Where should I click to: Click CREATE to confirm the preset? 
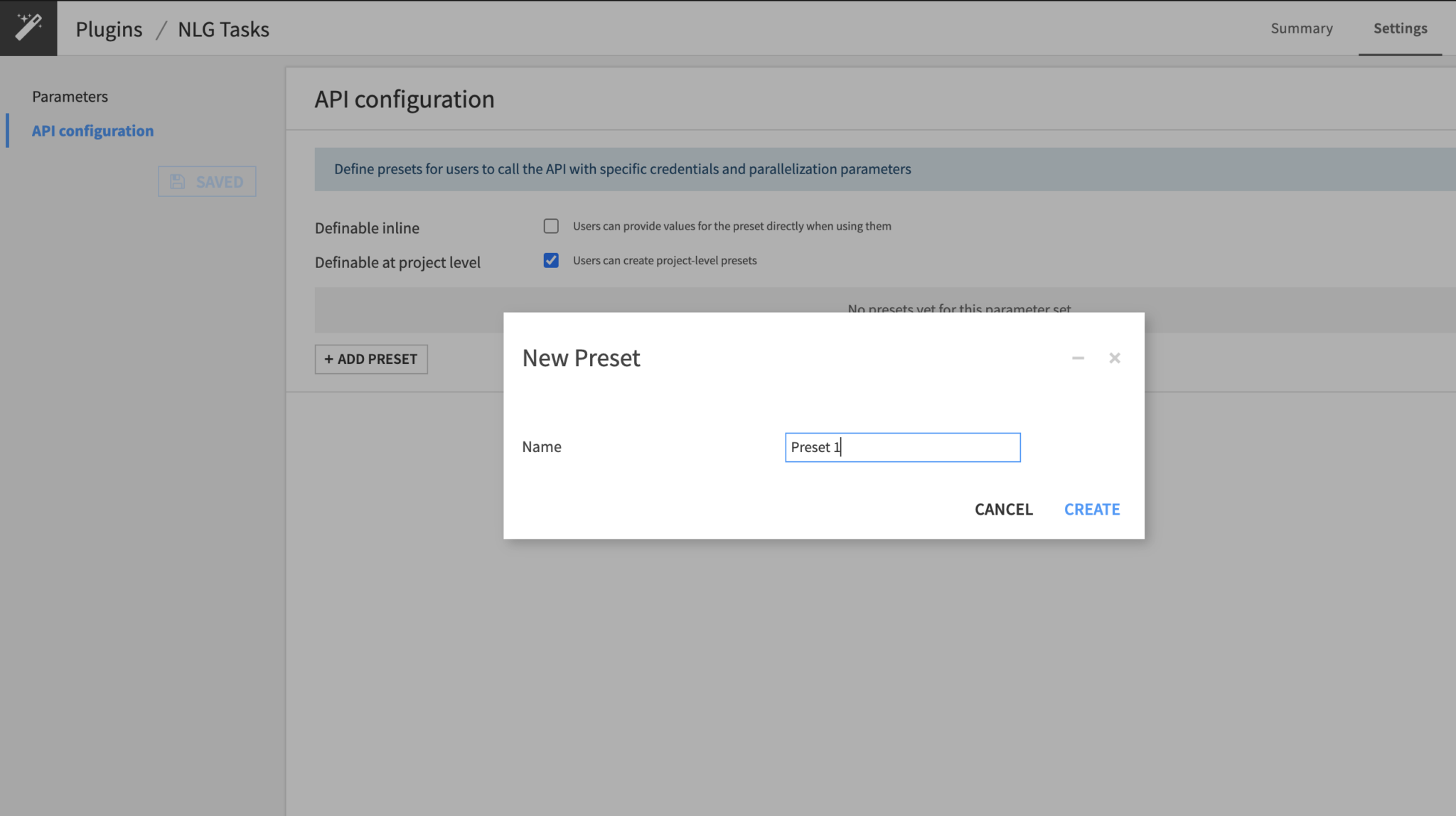pos(1091,509)
